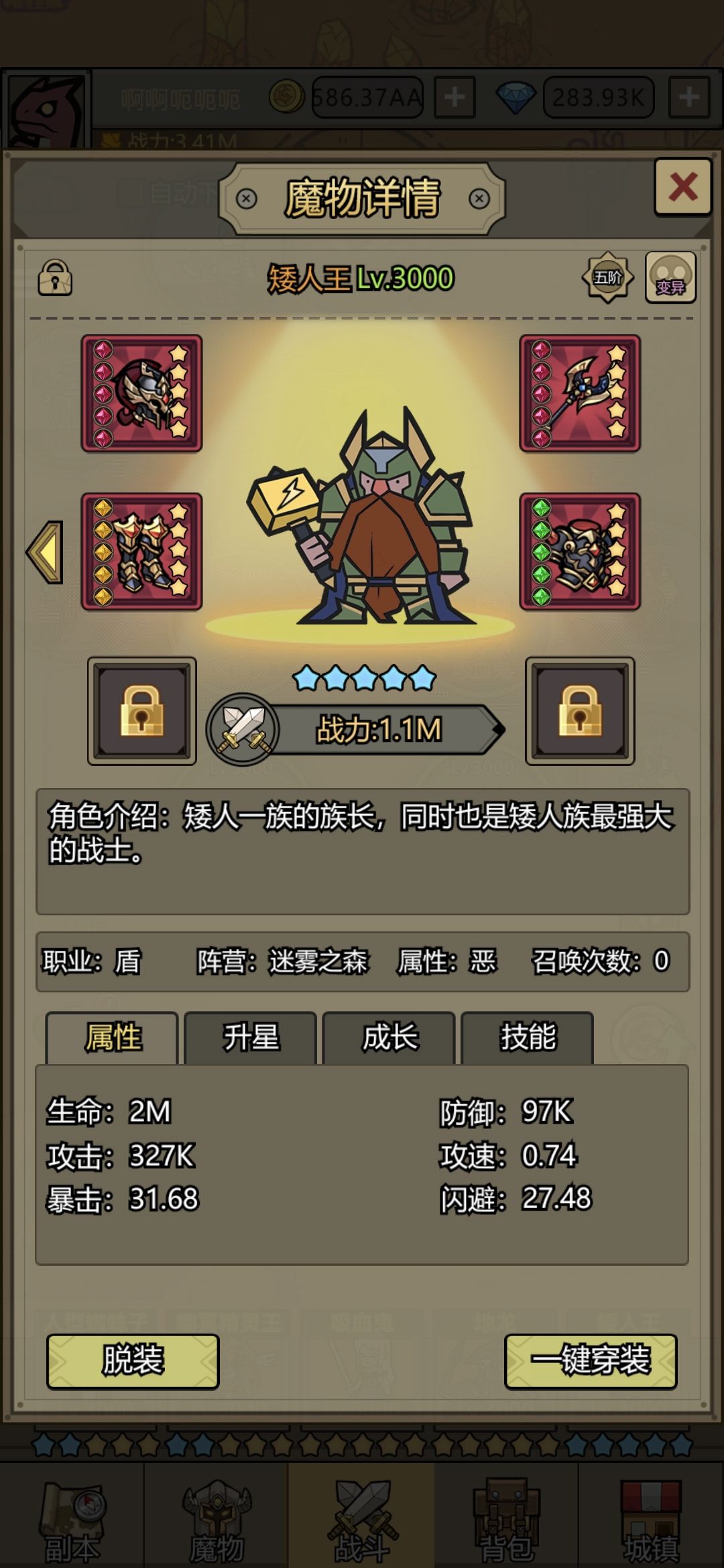Open the battle axe weapon slot

coord(580,393)
